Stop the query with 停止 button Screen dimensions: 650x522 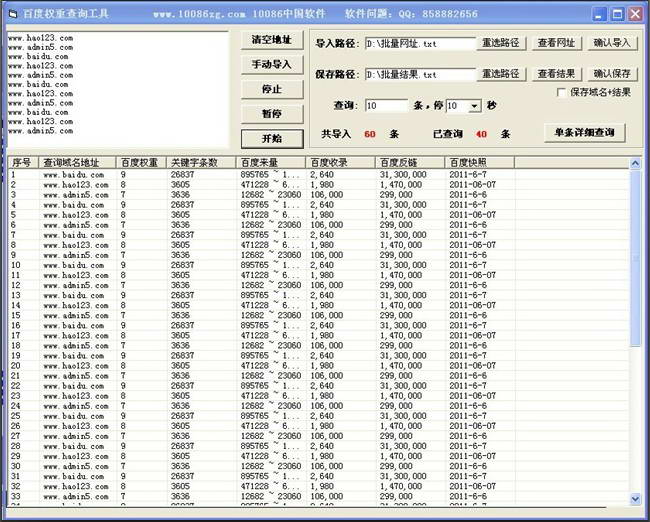[272, 89]
